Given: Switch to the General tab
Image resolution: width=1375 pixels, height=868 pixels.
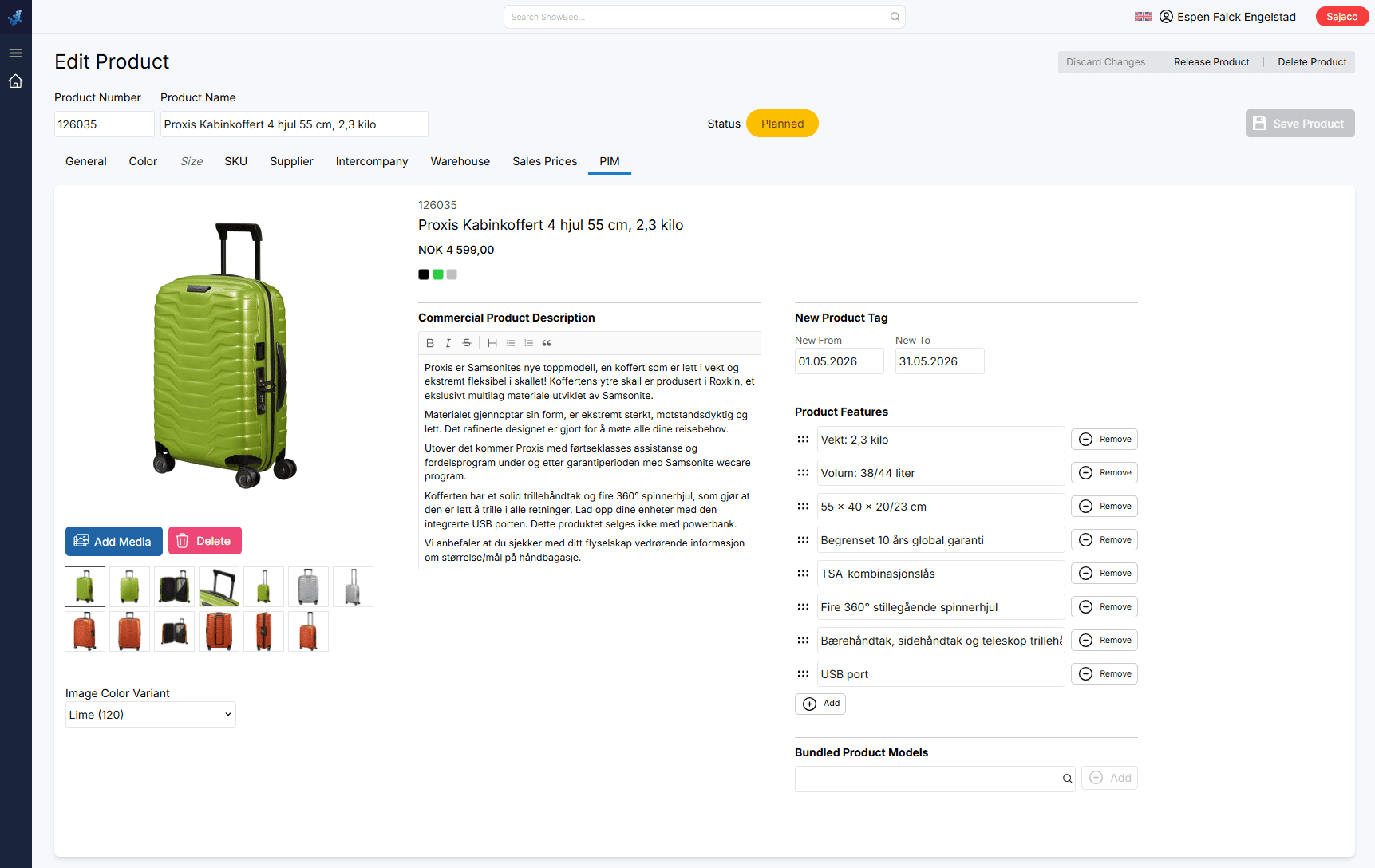Looking at the screenshot, I should coord(86,161).
